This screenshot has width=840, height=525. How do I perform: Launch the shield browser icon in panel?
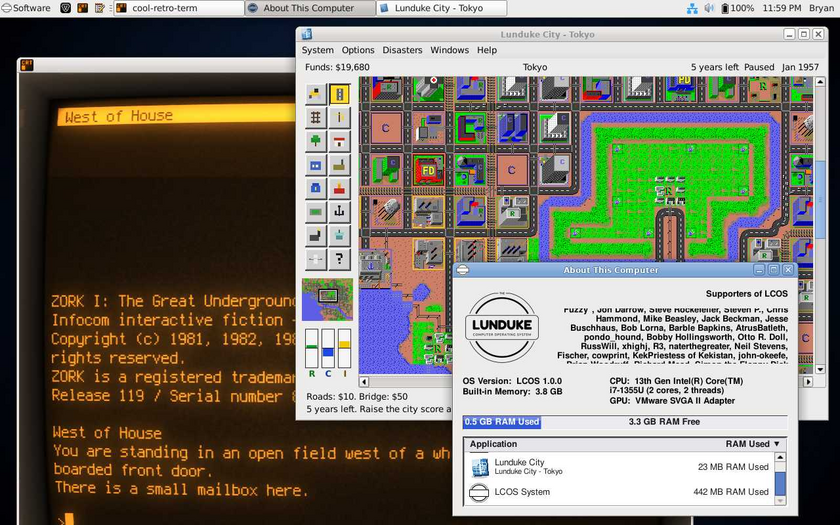[x=65, y=8]
